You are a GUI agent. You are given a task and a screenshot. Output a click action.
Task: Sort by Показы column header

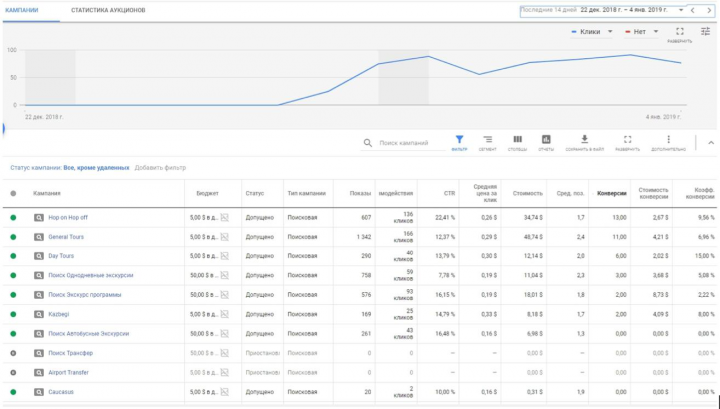tap(360, 193)
